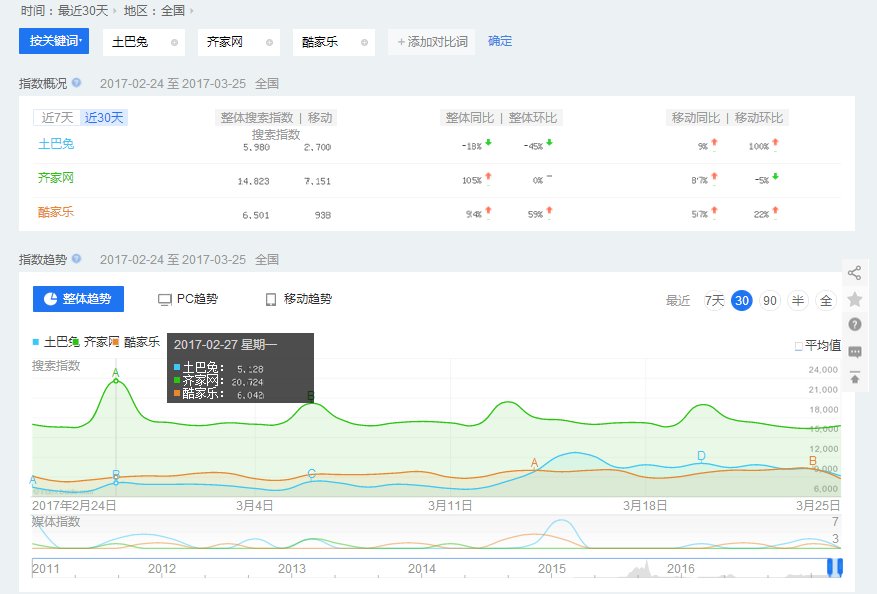877x594 pixels.
Task: Click orange marker A on 酷家乐 curve
Action: coord(534,463)
